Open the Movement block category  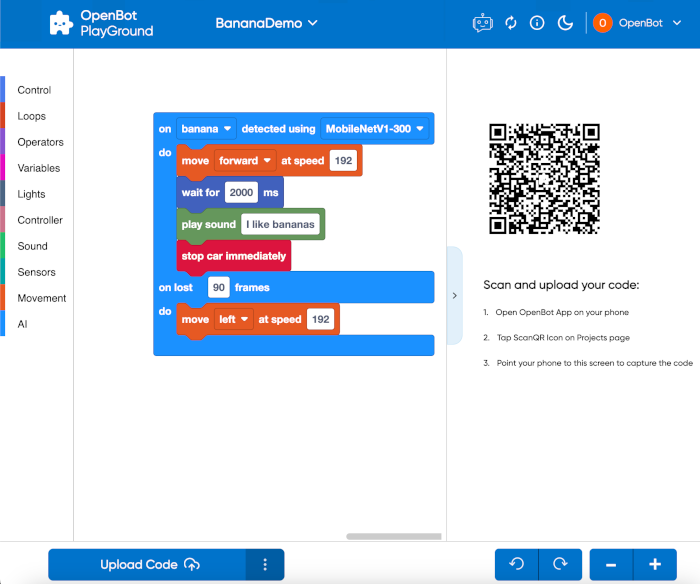[x=42, y=298]
